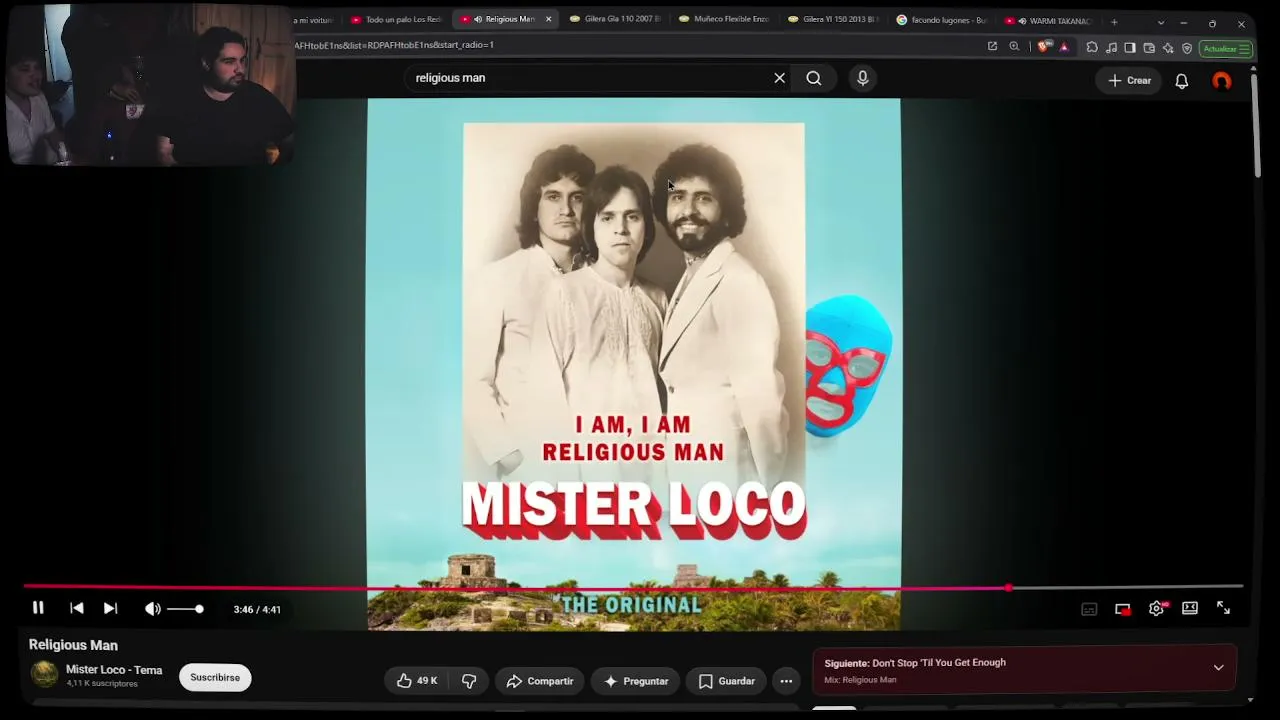The width and height of the screenshot is (1280, 720).
Task: Click the 'Mix: Religious Man' label
Action: (860, 680)
